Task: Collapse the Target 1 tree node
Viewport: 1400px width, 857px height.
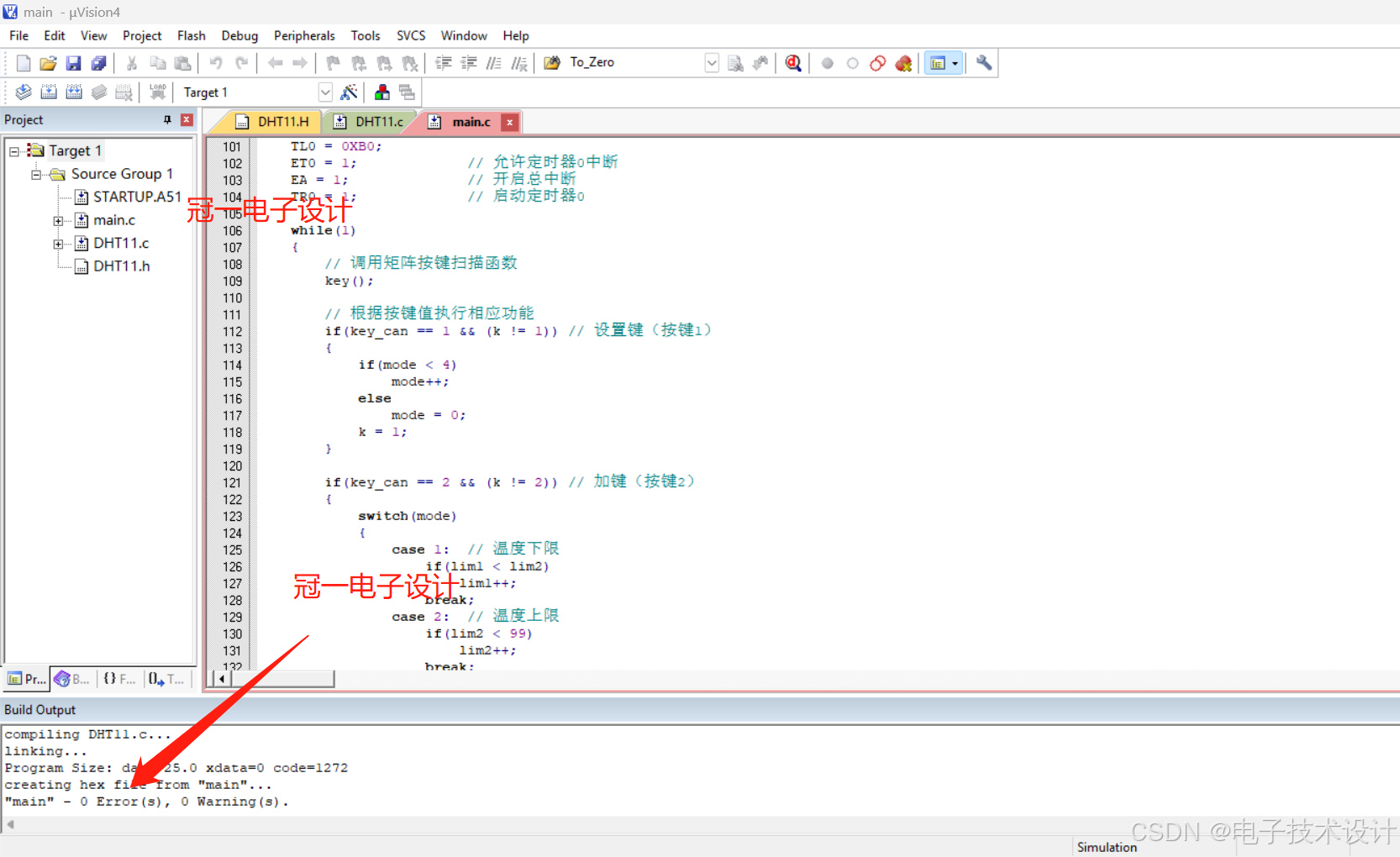Action: pos(14,151)
